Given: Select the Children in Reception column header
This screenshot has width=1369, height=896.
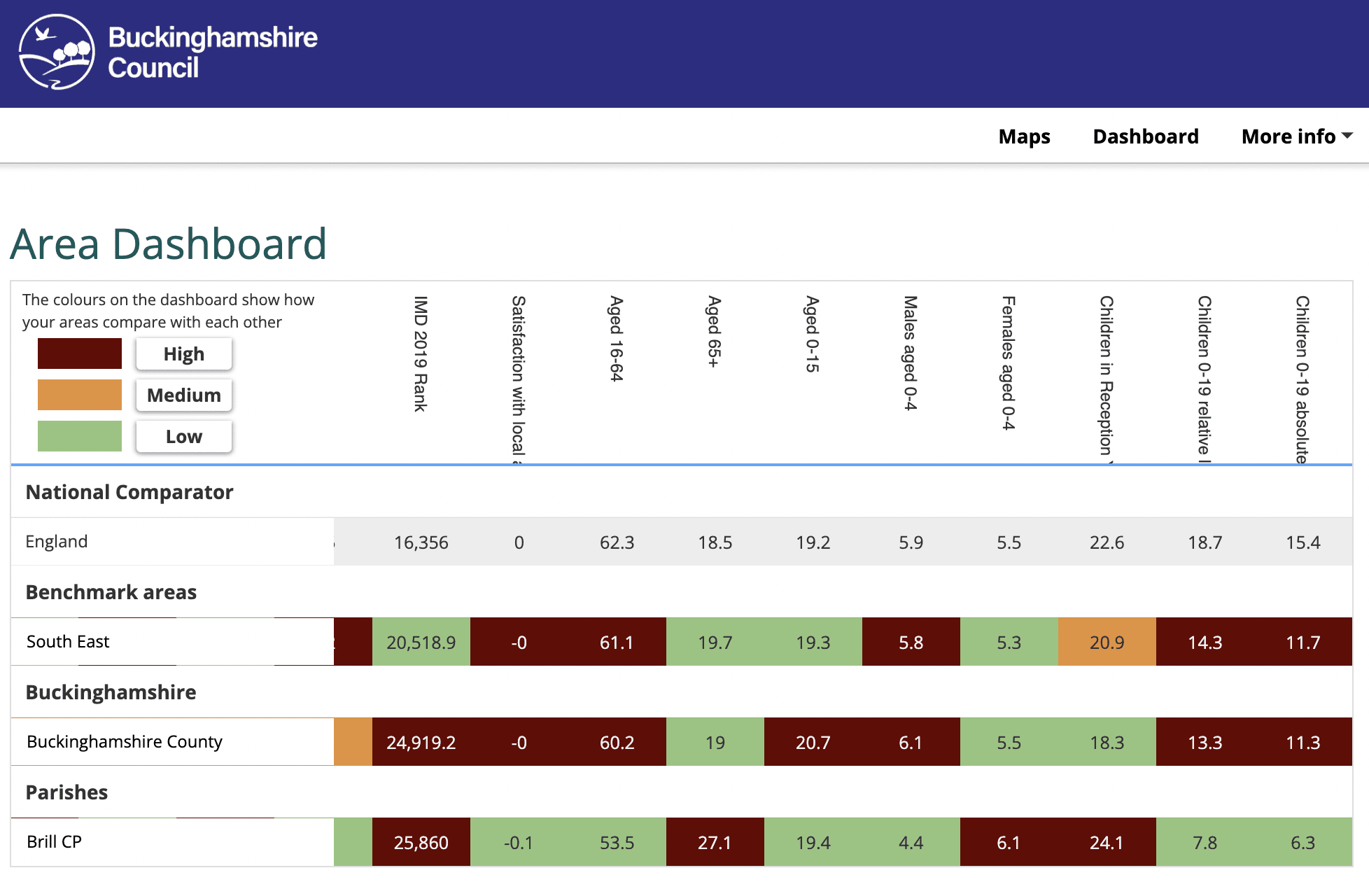Looking at the screenshot, I should (x=1107, y=375).
